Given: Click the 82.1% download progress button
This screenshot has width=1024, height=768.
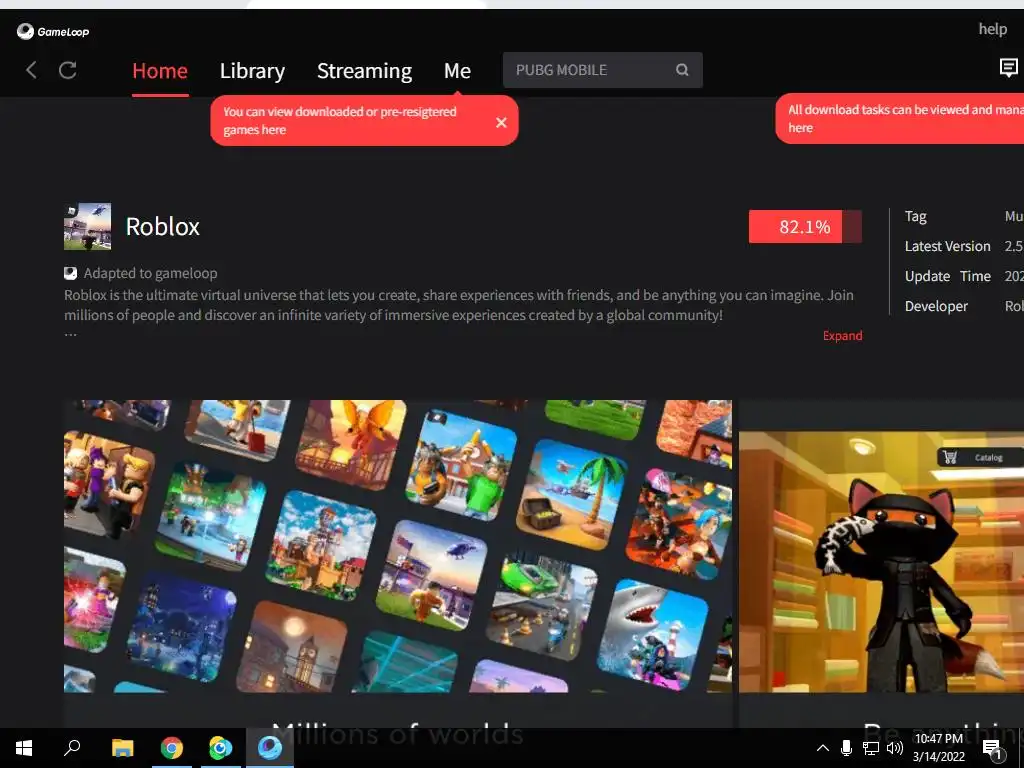Looking at the screenshot, I should pyautogui.click(x=805, y=227).
